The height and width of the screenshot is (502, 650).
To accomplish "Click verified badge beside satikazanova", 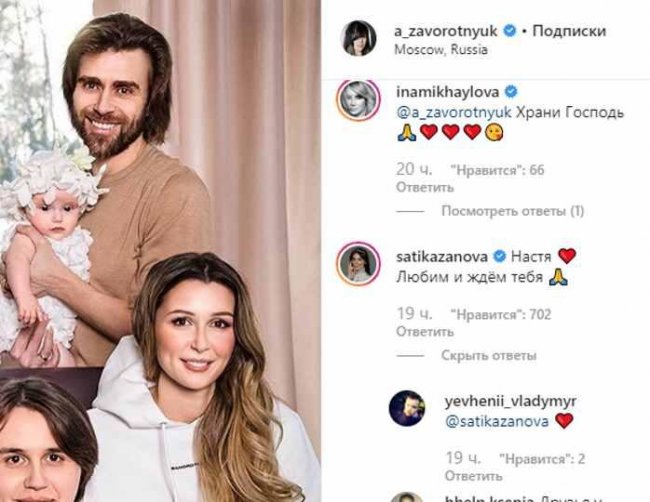I will click(500, 257).
